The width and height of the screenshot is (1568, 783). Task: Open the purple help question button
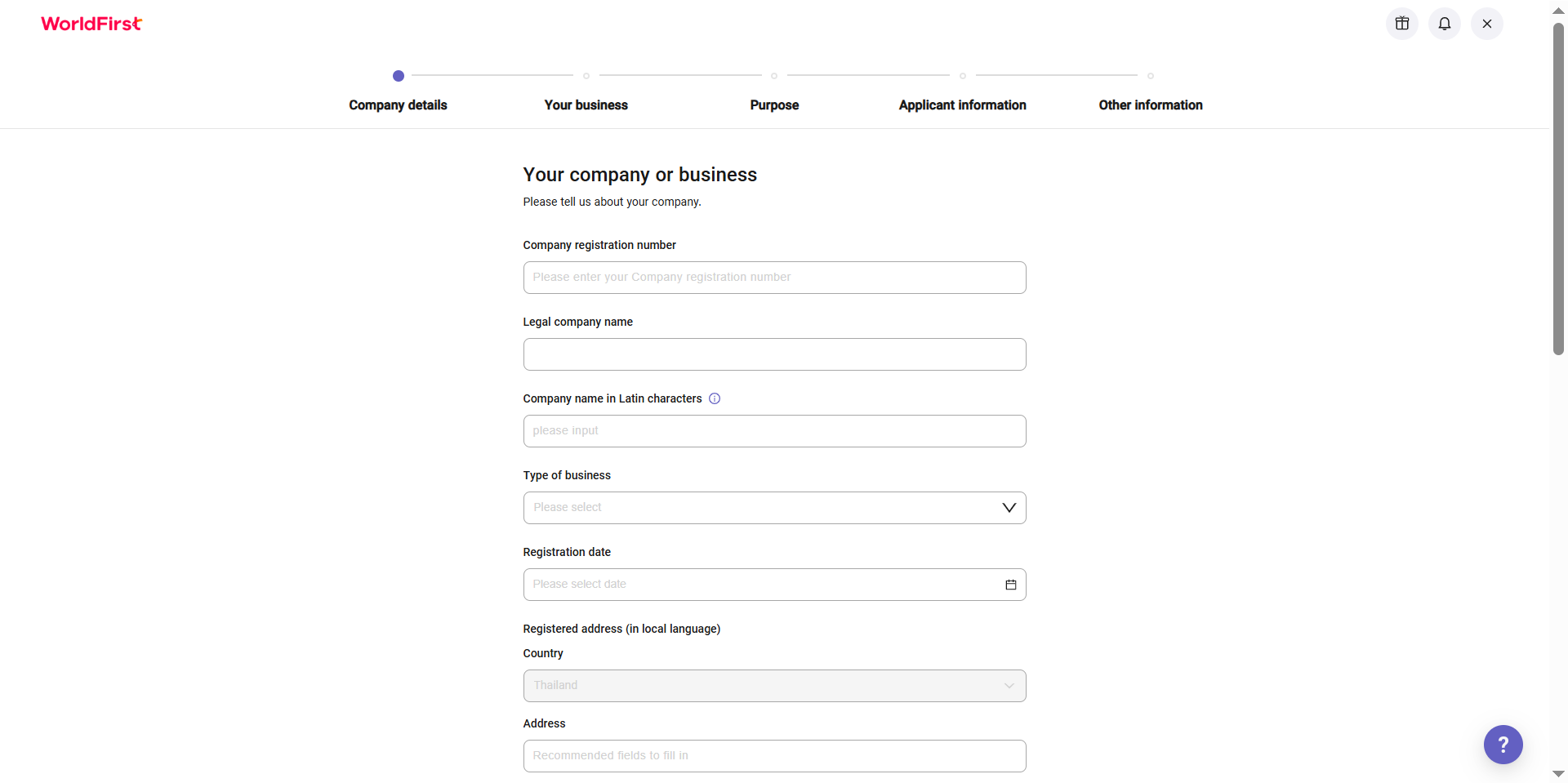(1503, 745)
